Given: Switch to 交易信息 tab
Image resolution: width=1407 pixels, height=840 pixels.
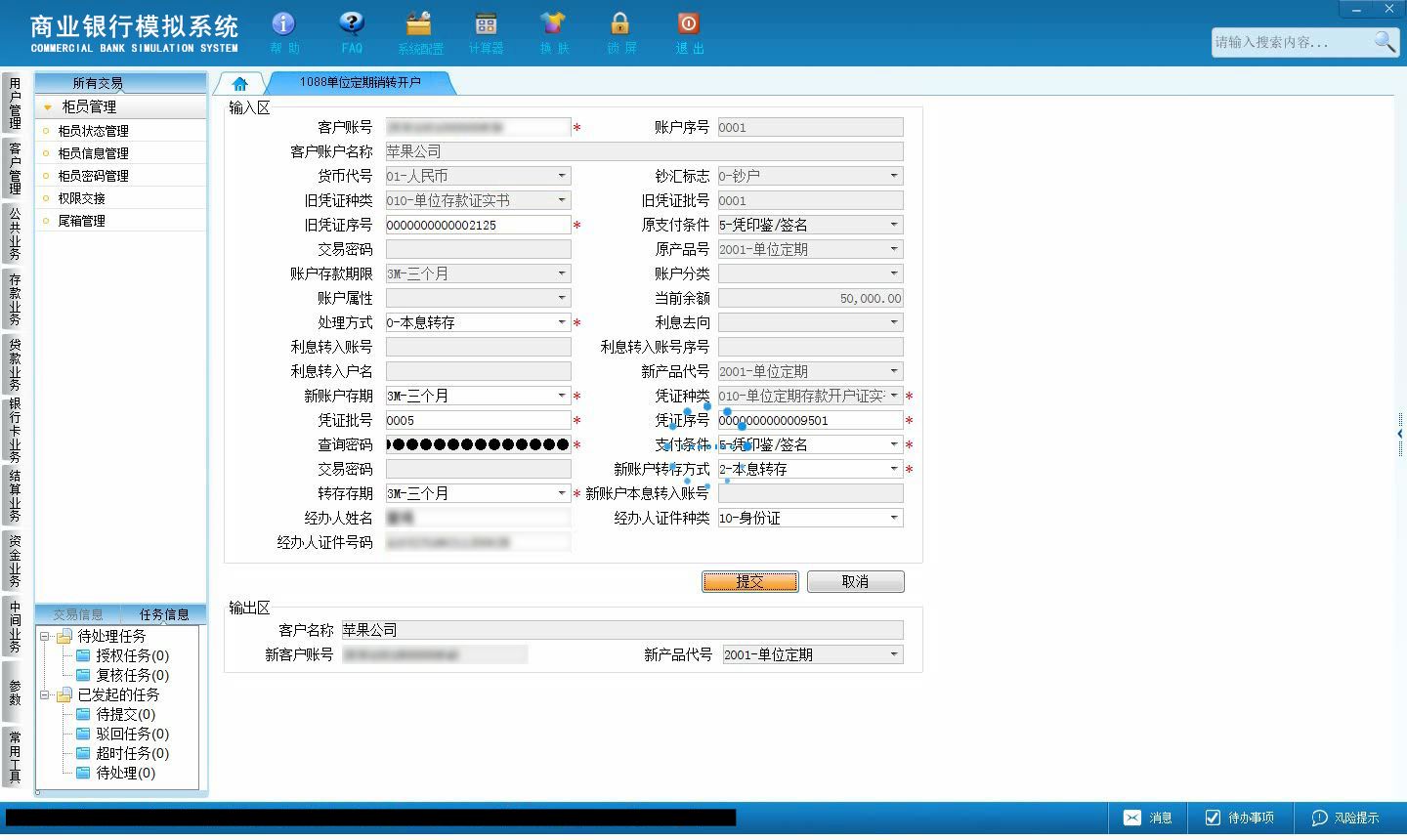Looking at the screenshot, I should (78, 614).
